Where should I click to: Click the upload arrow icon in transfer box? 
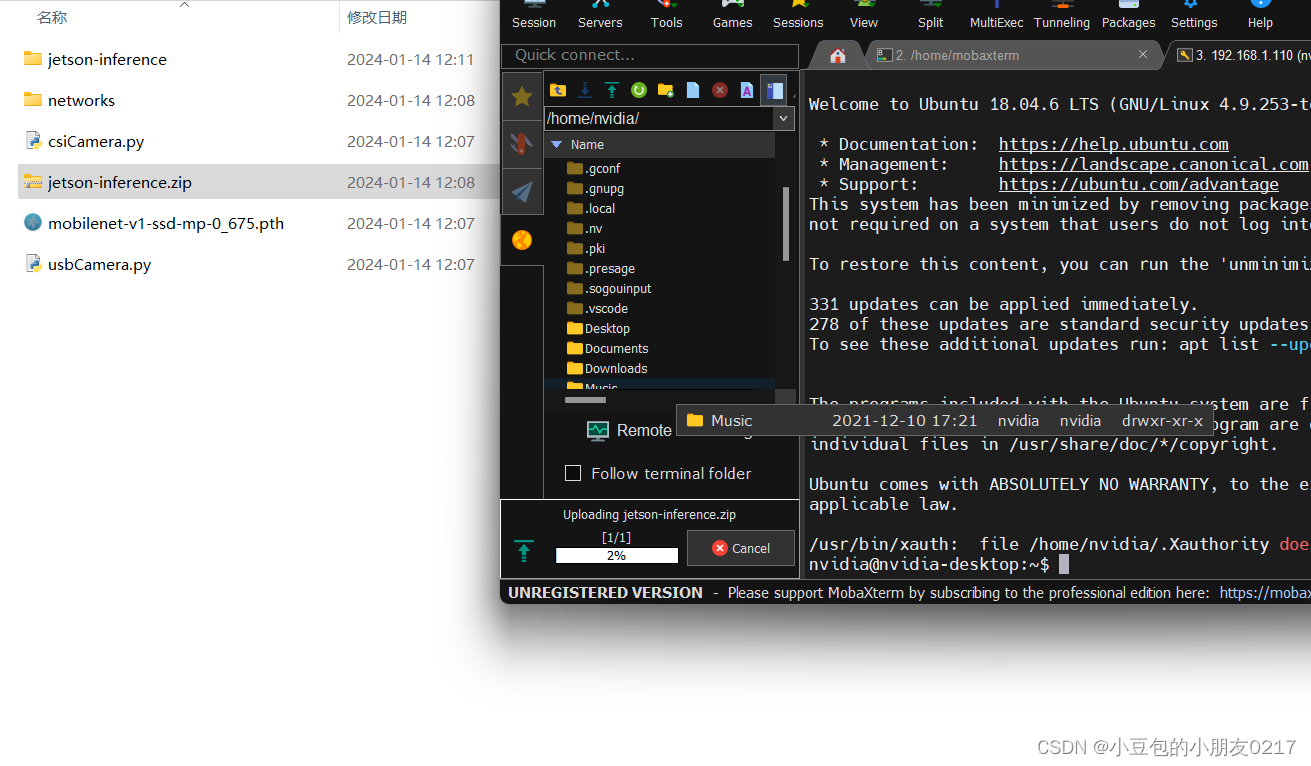[x=524, y=550]
